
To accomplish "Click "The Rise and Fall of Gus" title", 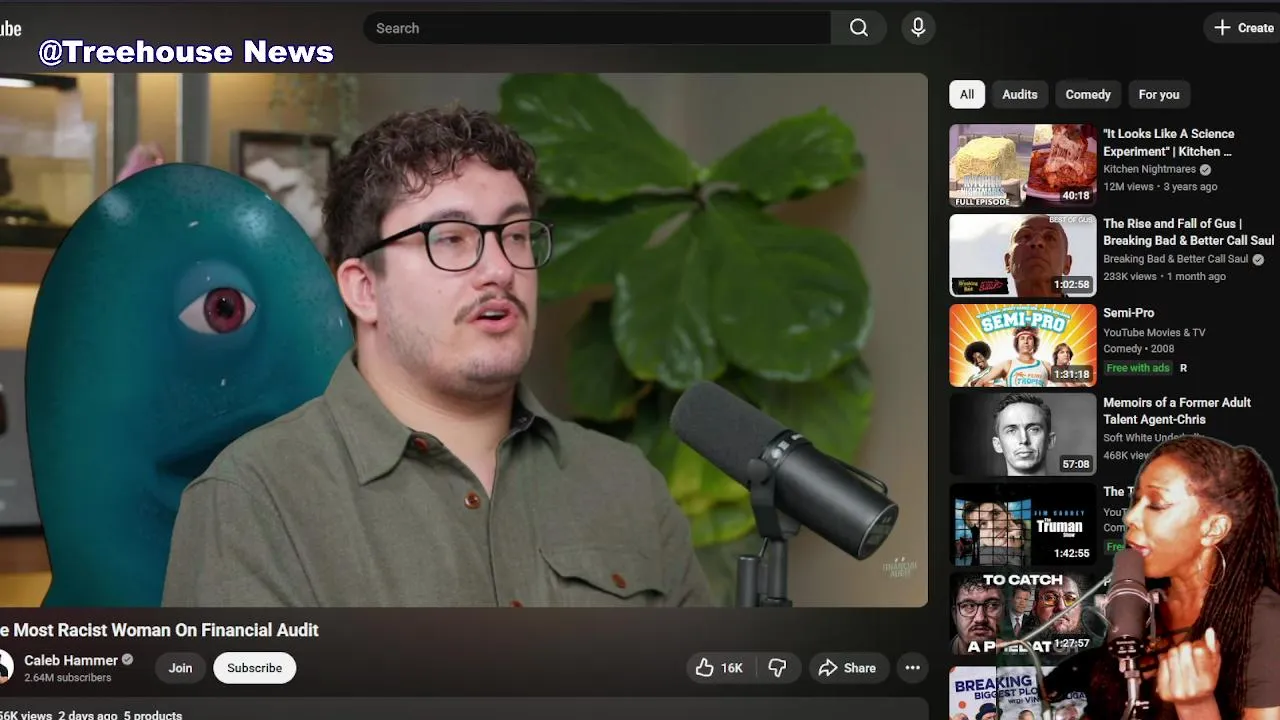I will coord(1188,232).
